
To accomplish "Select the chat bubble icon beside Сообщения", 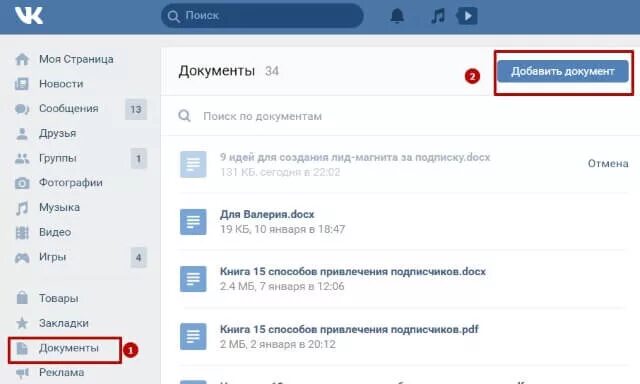I will [x=22, y=109].
